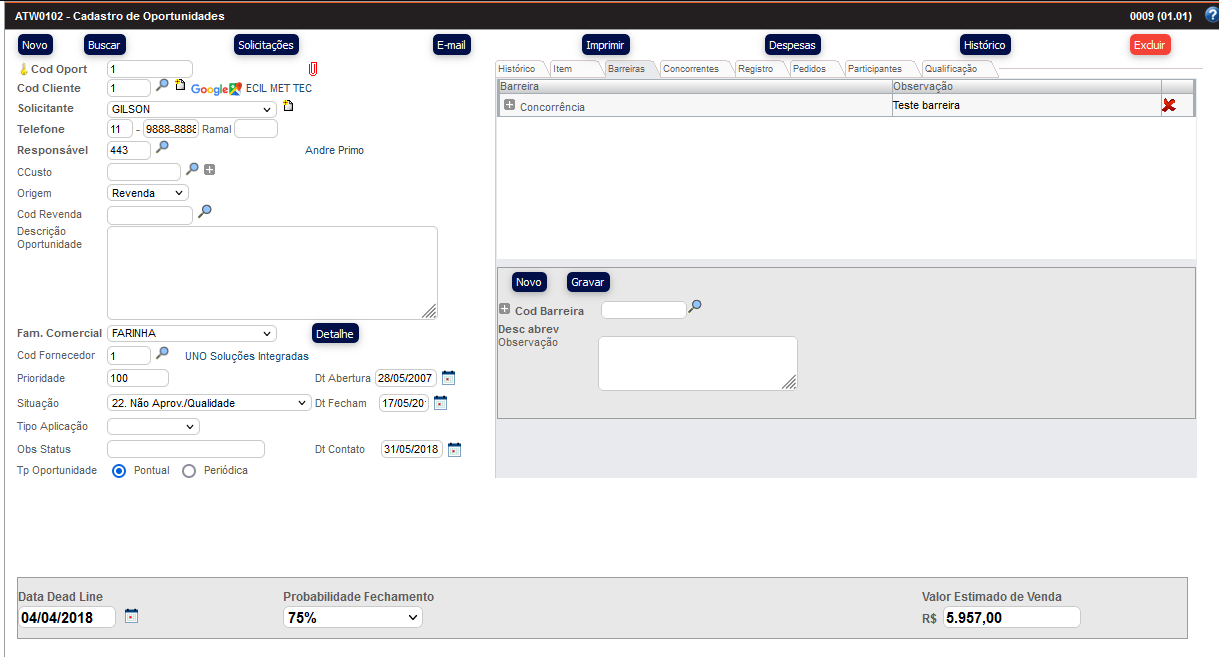1219x657 pixels.
Task: Select the Periódica radio button
Action: [x=189, y=471]
